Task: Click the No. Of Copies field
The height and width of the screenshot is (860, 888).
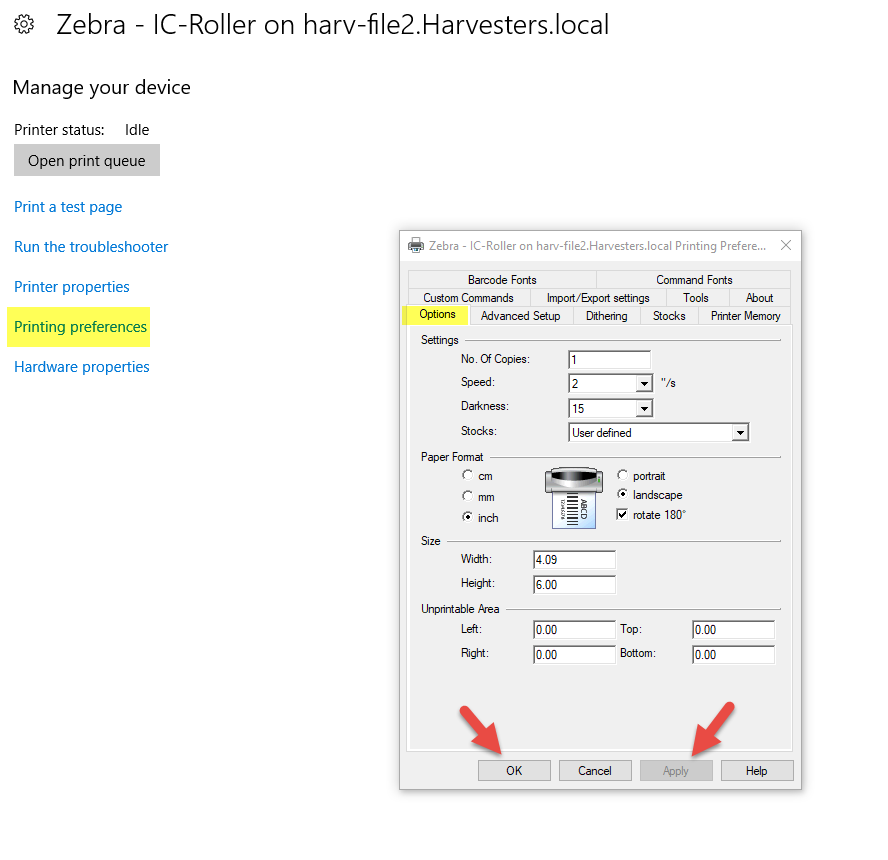Action: pyautogui.click(x=609, y=359)
